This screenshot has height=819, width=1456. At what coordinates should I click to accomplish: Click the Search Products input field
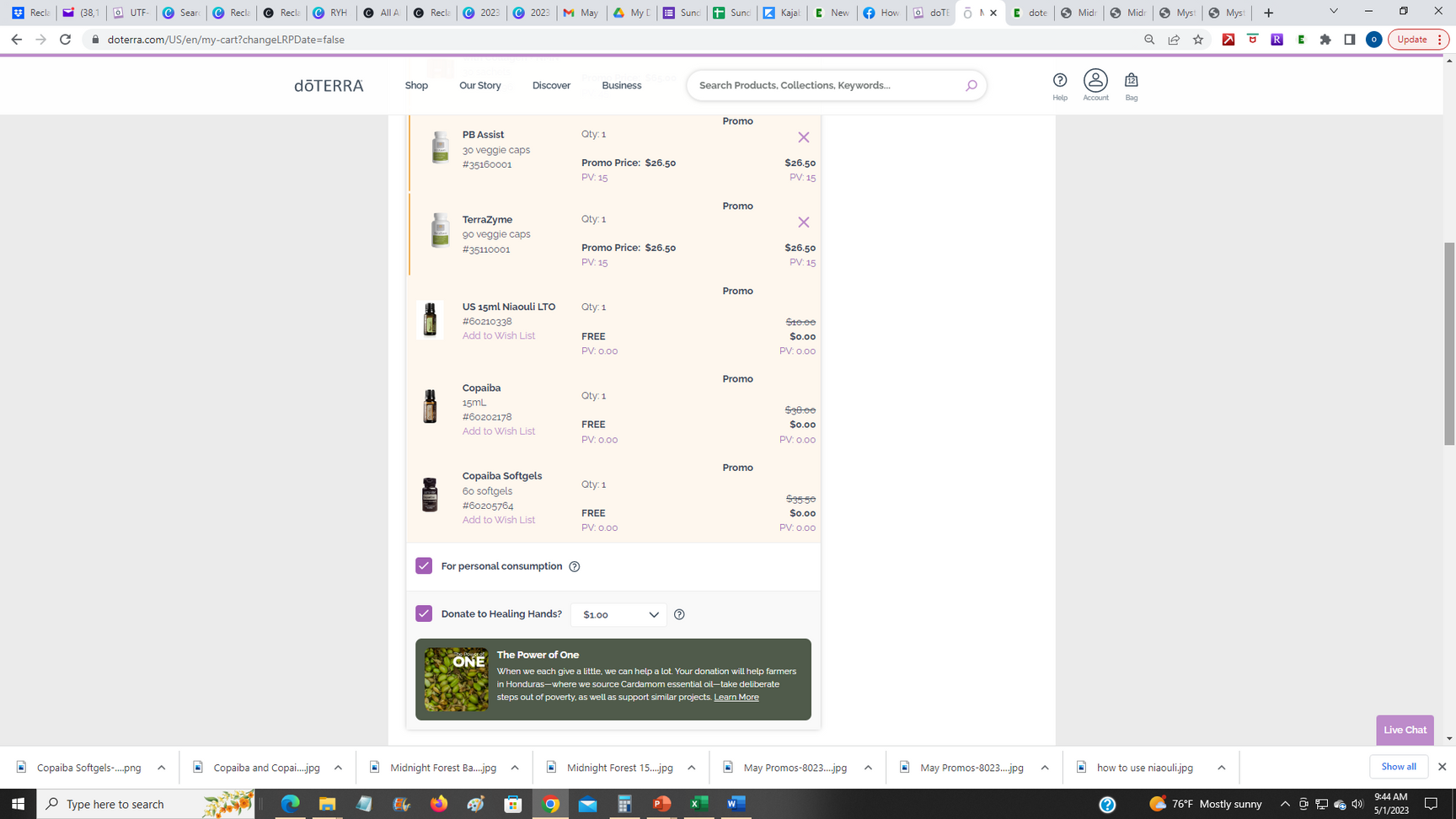coord(826,85)
